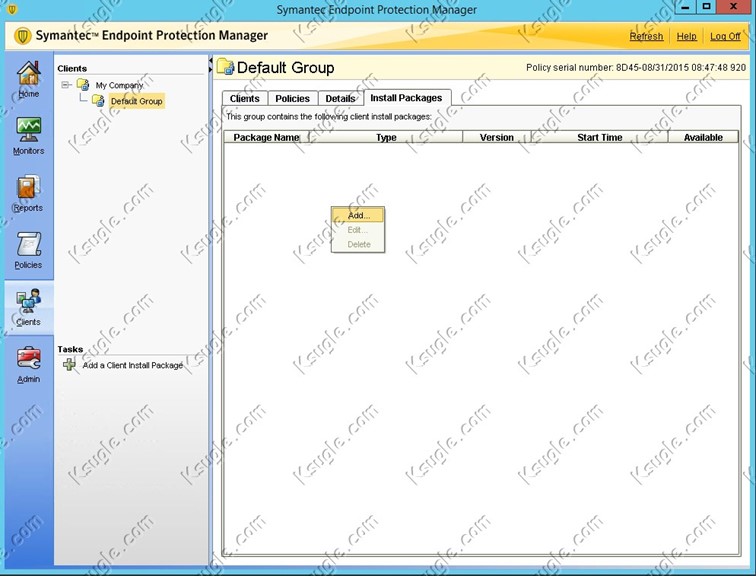The height and width of the screenshot is (576, 756).
Task: Open the Reports page icon
Action: click(x=28, y=187)
